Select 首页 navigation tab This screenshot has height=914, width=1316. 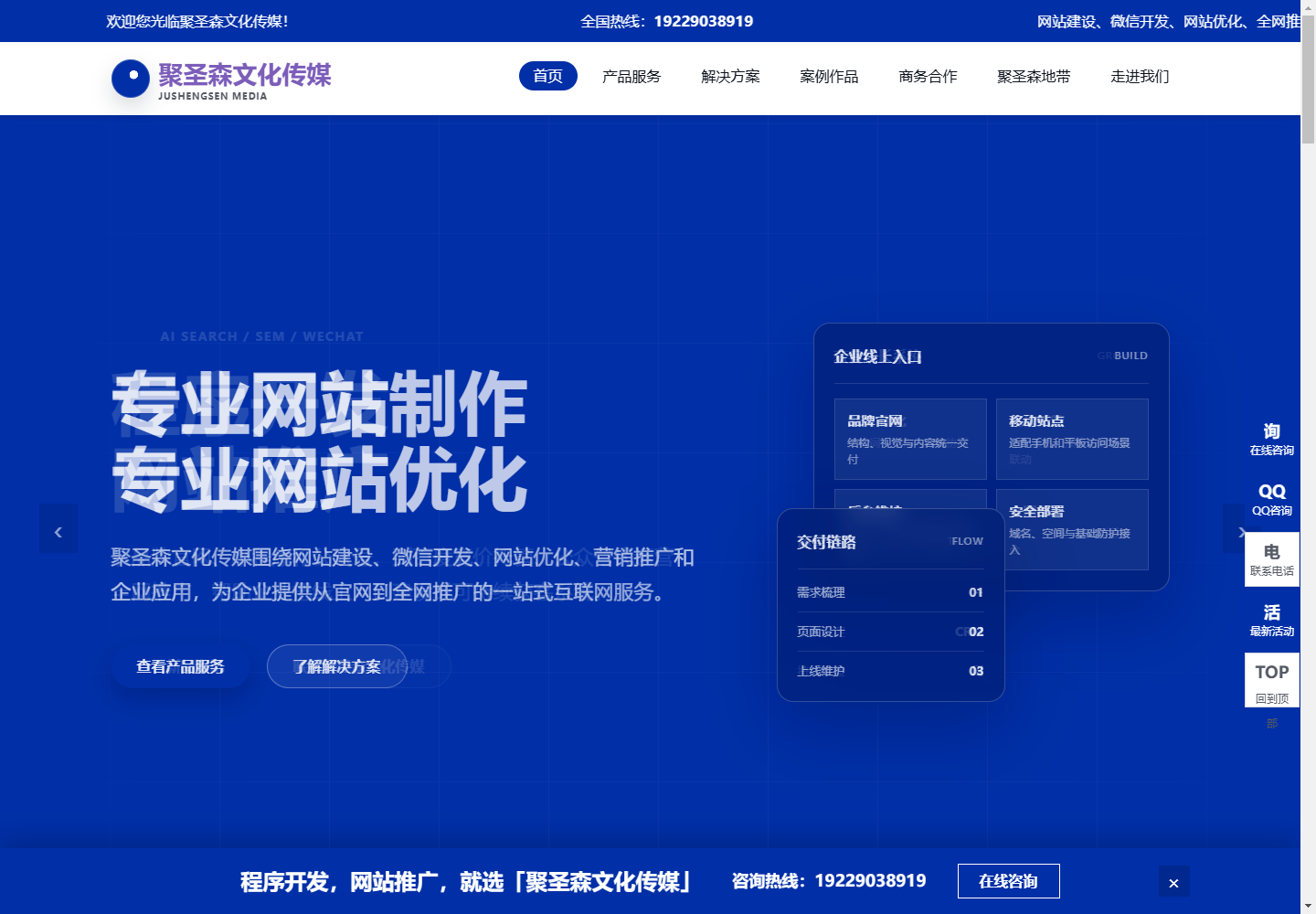coord(548,76)
